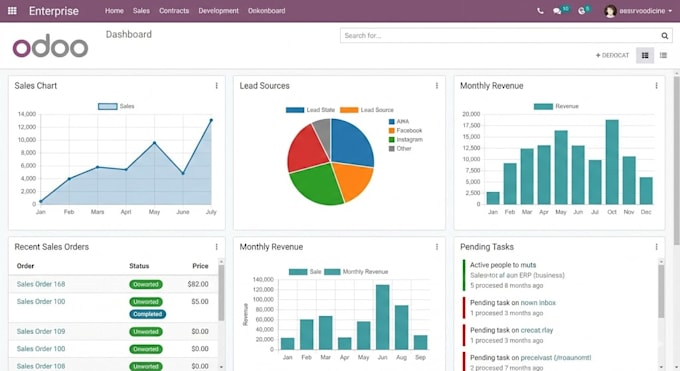Click the + DEFIOCAT button

point(612,55)
